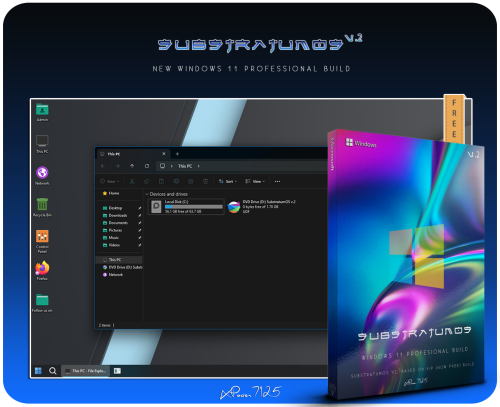
Task: Open the See more ellipsis menu
Action: 277,181
